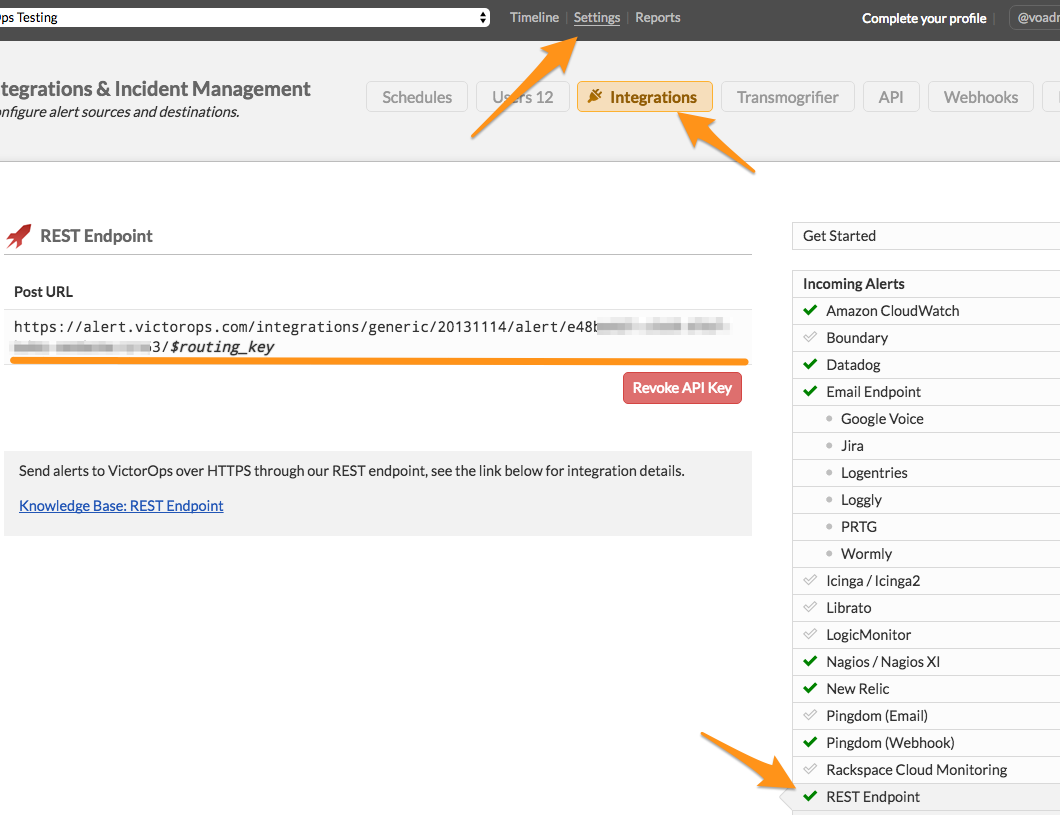The width and height of the screenshot is (1060, 815).
Task: Open Wormly sub-item
Action: tap(926, 554)
